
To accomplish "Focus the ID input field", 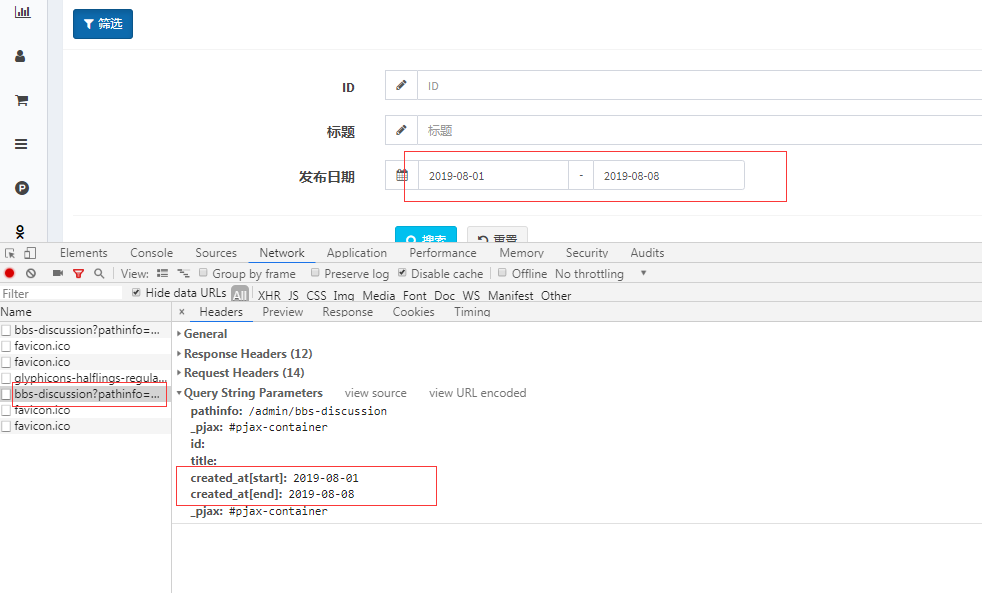I will 700,85.
